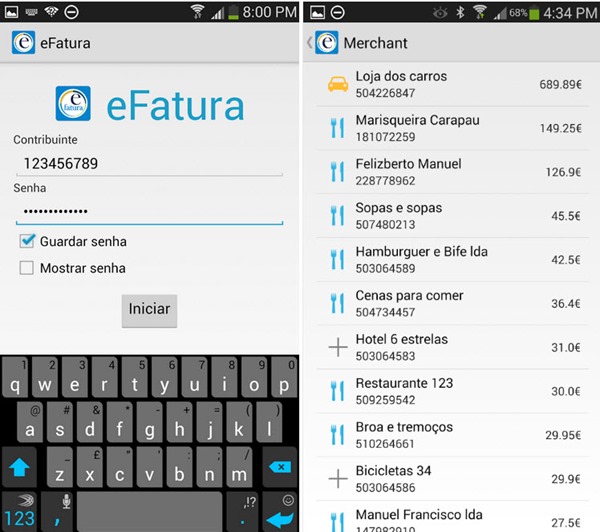Tap the restaurant icon for Cenas para comer
The height and width of the screenshot is (532, 600).
point(338,303)
